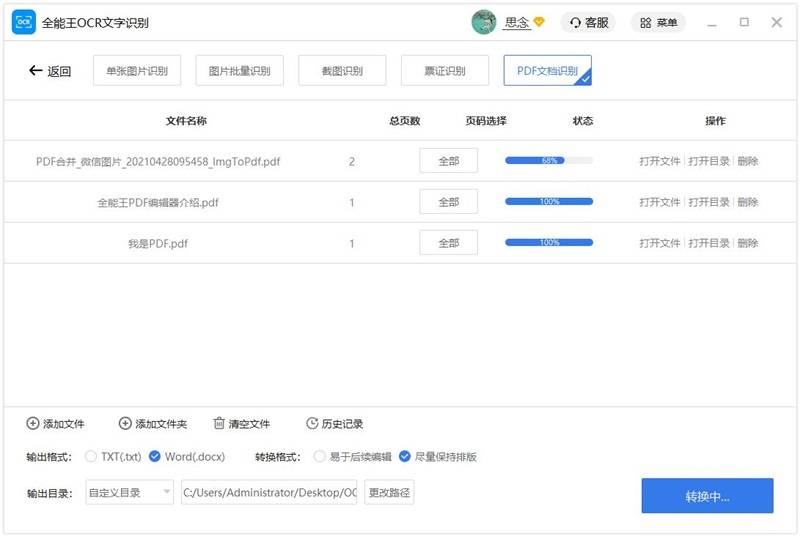This screenshot has width=800, height=536.
Task: Select 易于后续编辑 conversion option
Action: (x=319, y=456)
